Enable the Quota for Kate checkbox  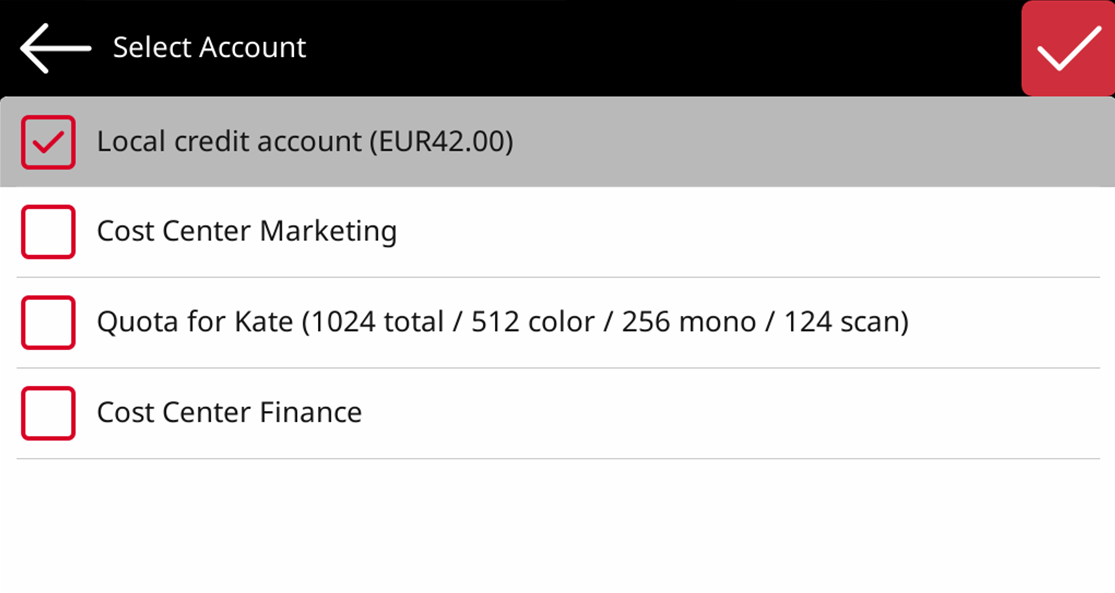click(48, 322)
